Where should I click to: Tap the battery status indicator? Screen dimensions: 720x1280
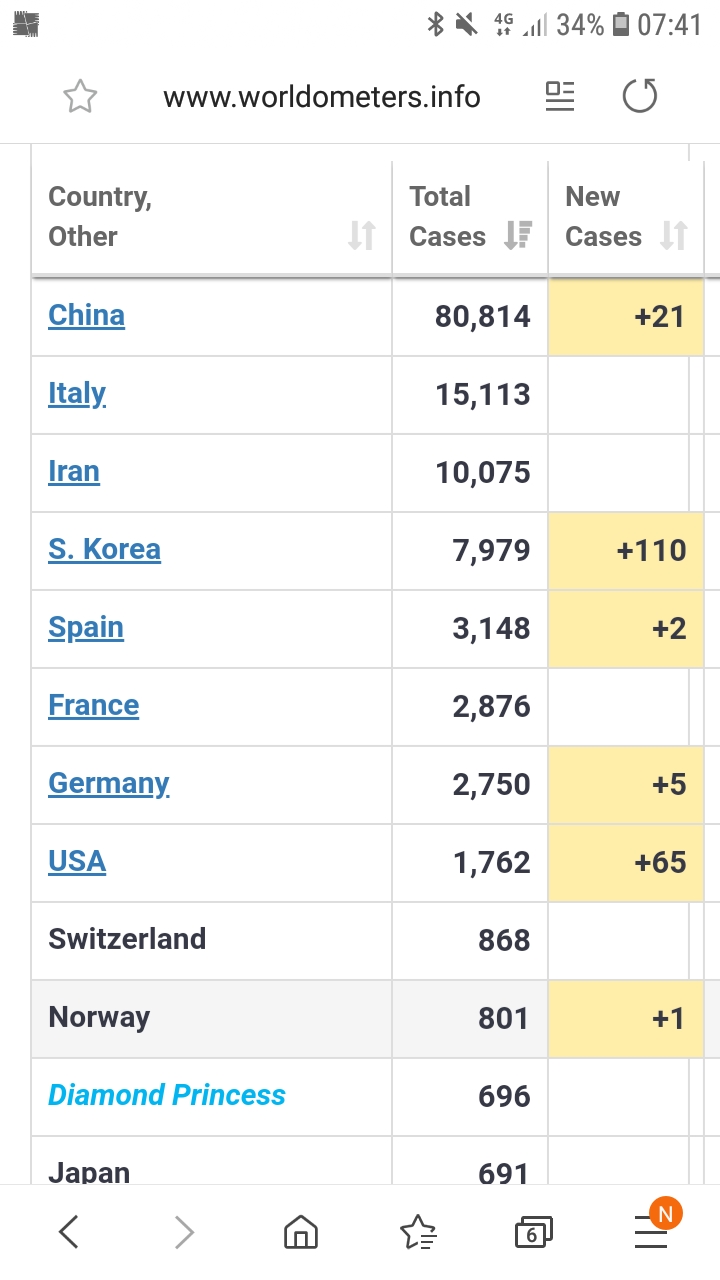click(621, 24)
